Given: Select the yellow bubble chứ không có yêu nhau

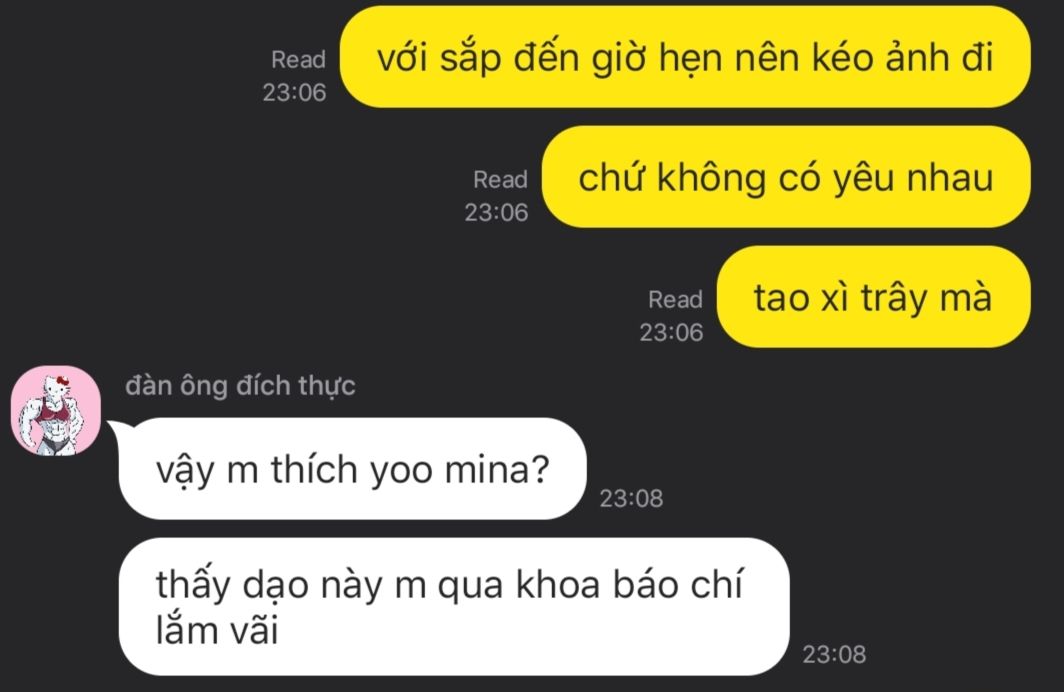Looking at the screenshot, I should coord(786,177).
